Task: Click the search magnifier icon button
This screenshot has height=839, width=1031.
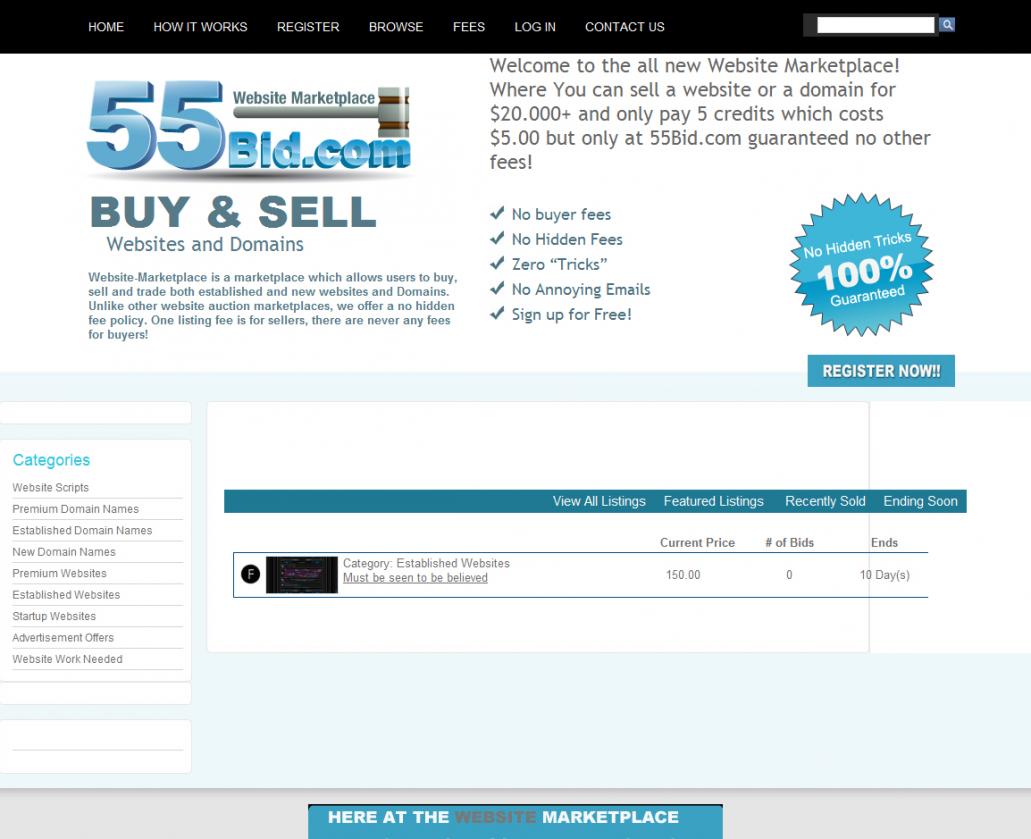Action: click(x=947, y=25)
